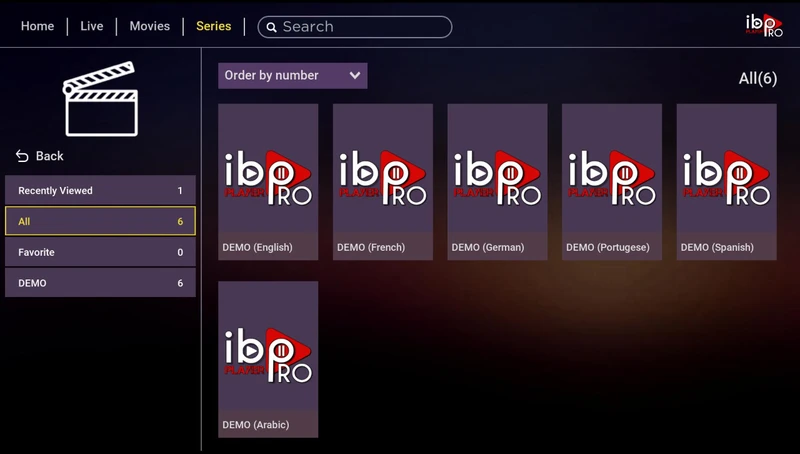800x454 pixels.
Task: Click the magnifier search icon
Action: (271, 28)
